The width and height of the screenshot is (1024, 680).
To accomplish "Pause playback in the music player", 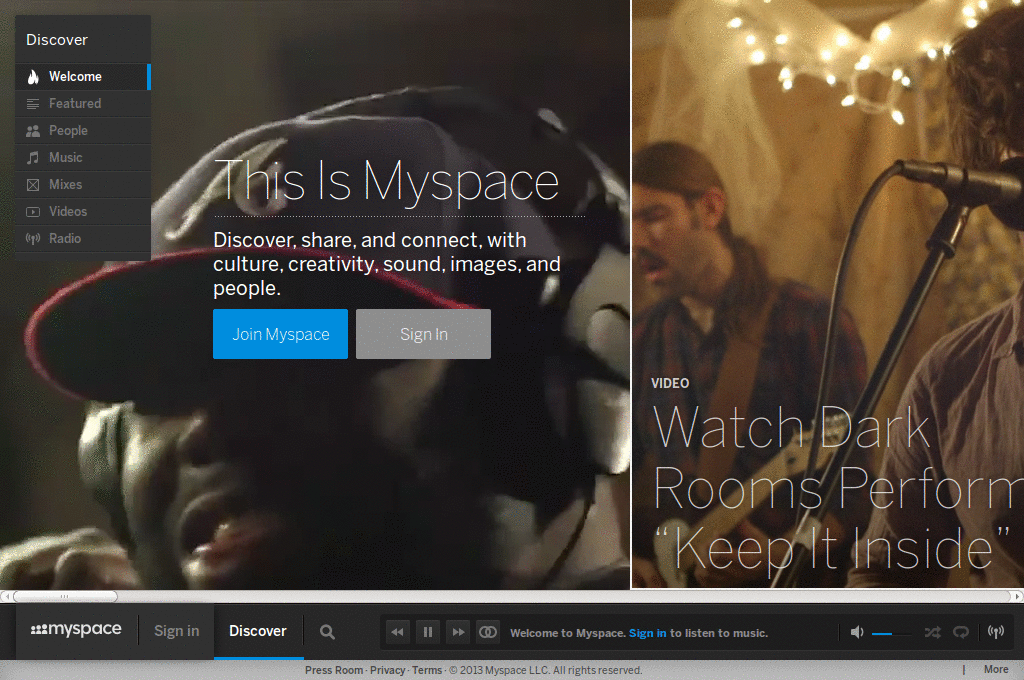I will pyautogui.click(x=428, y=632).
